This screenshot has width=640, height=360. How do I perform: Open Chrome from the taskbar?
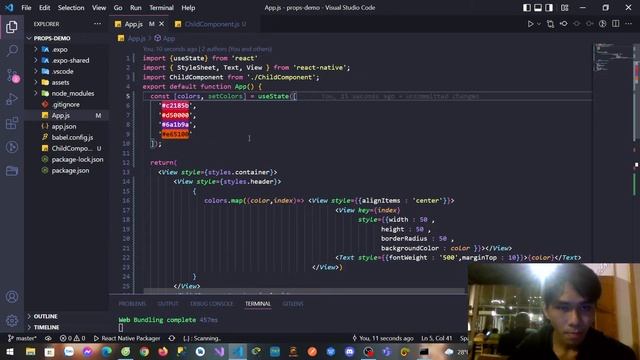pos(144,351)
